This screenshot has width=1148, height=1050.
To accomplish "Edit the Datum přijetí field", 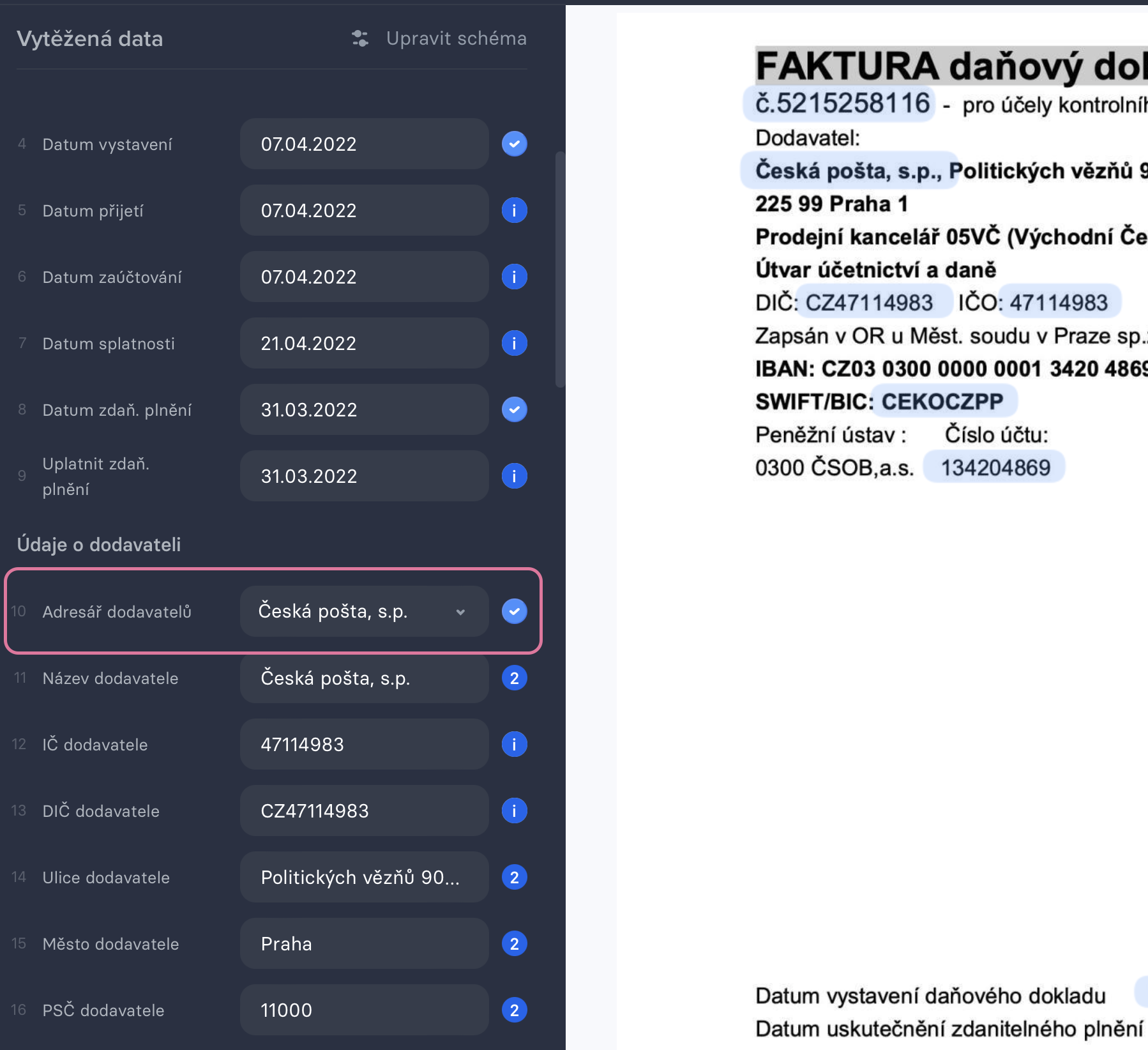I will coord(365,210).
